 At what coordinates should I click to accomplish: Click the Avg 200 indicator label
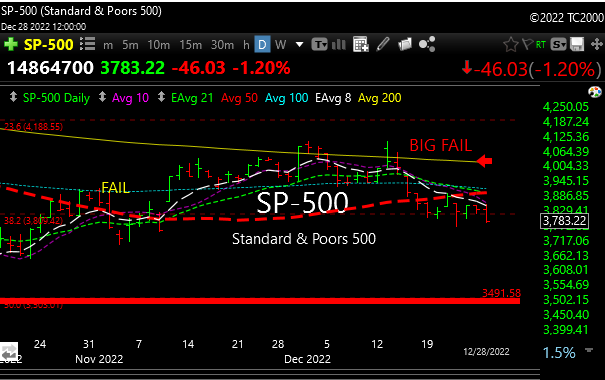tap(380, 98)
